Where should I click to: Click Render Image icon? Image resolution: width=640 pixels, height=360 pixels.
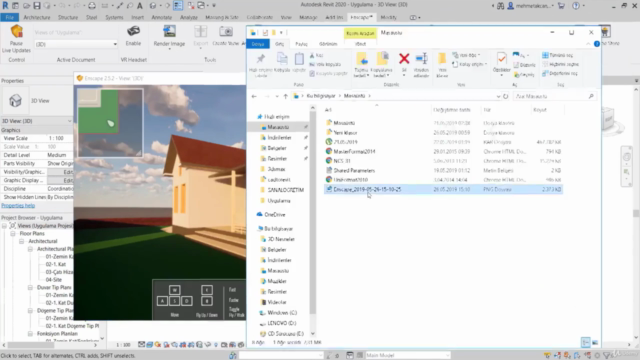pos(169,32)
